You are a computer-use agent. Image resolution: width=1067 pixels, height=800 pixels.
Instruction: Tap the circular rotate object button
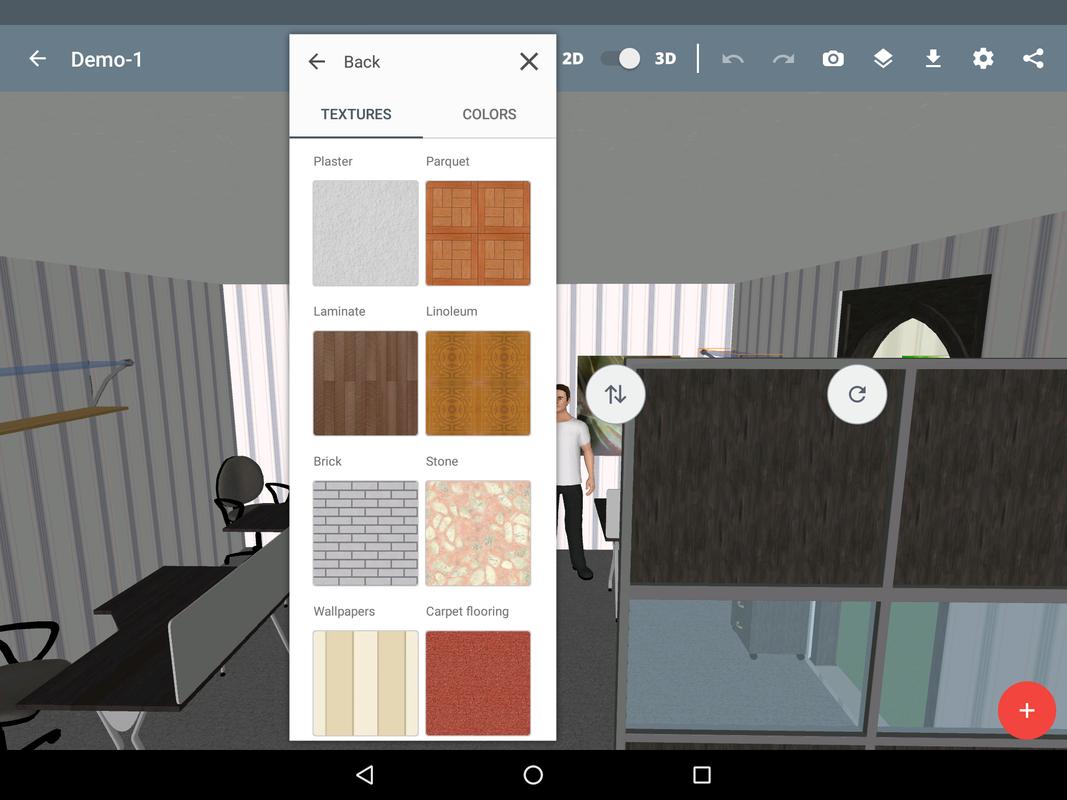[857, 394]
